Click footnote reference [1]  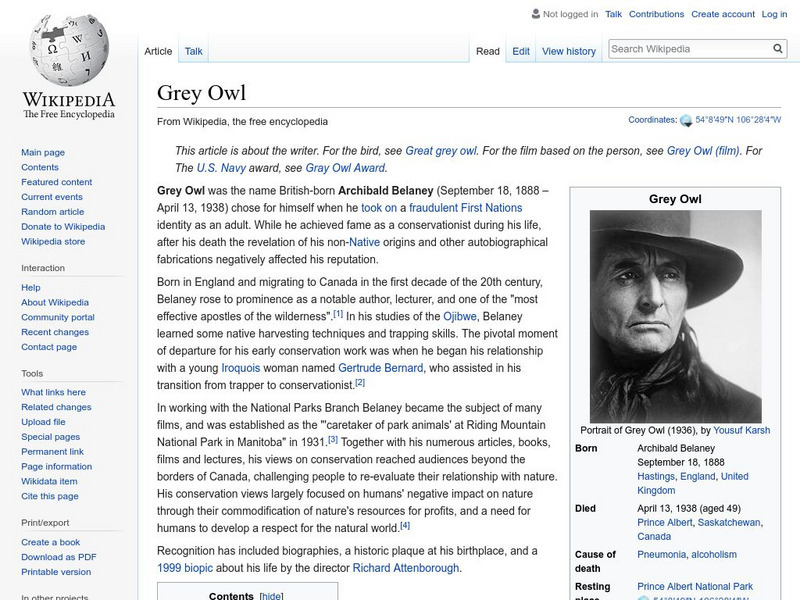(x=338, y=314)
